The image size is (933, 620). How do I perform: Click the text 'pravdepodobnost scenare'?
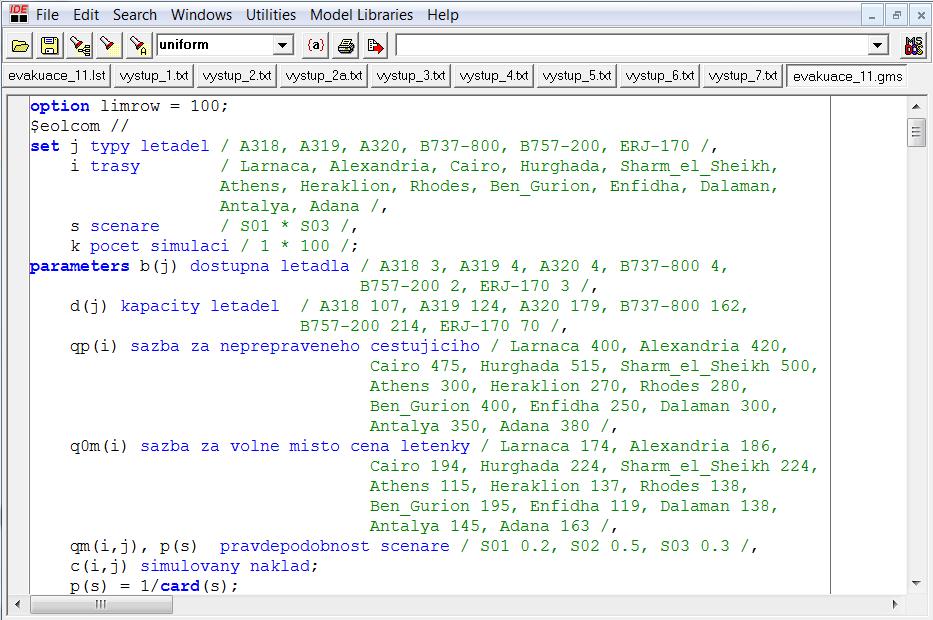(334, 546)
